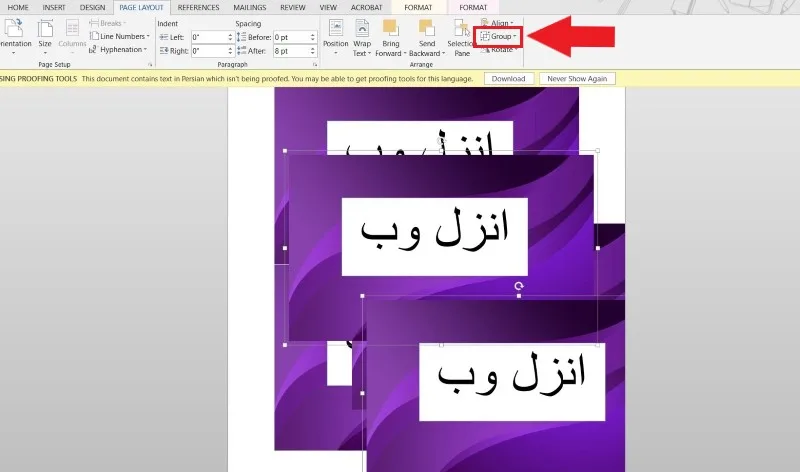Viewport: 800px width, 472px height.
Task: Launch the Page Setup dialog
Action: pos(150,65)
